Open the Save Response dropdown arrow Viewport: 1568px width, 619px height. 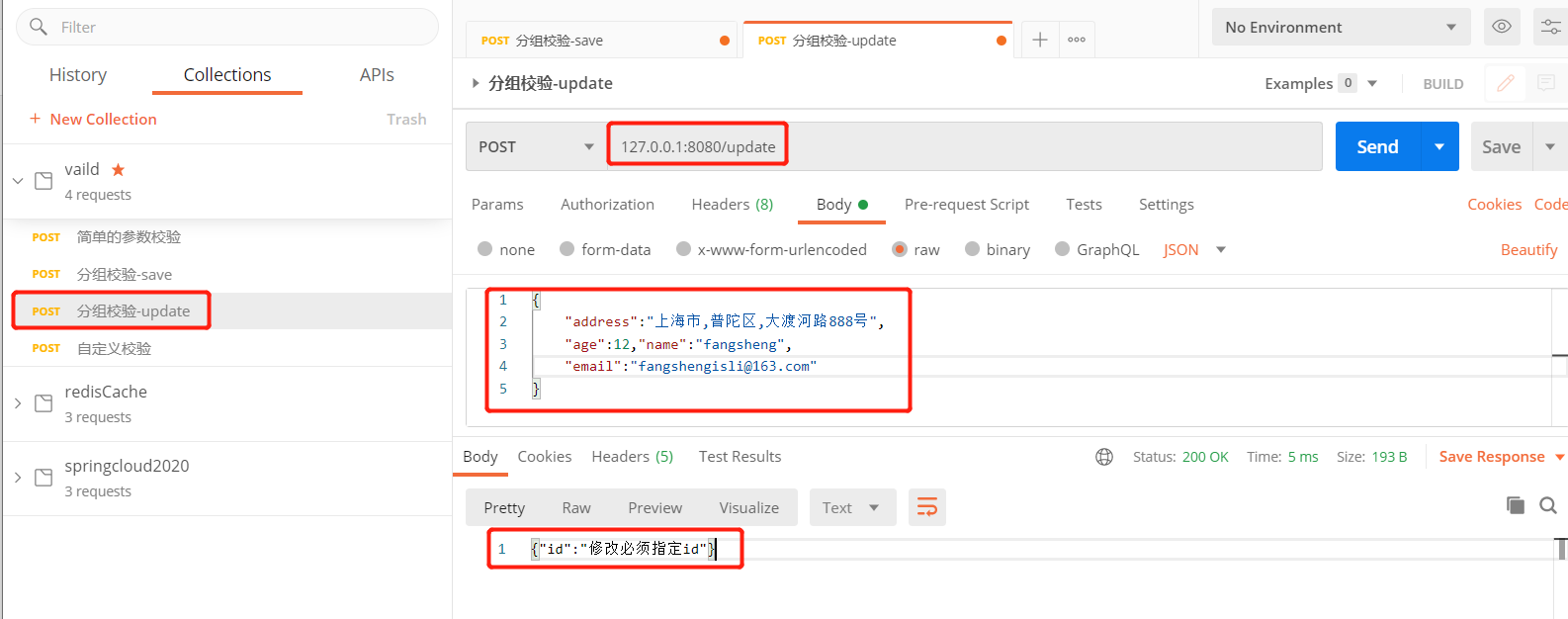tap(1559, 457)
